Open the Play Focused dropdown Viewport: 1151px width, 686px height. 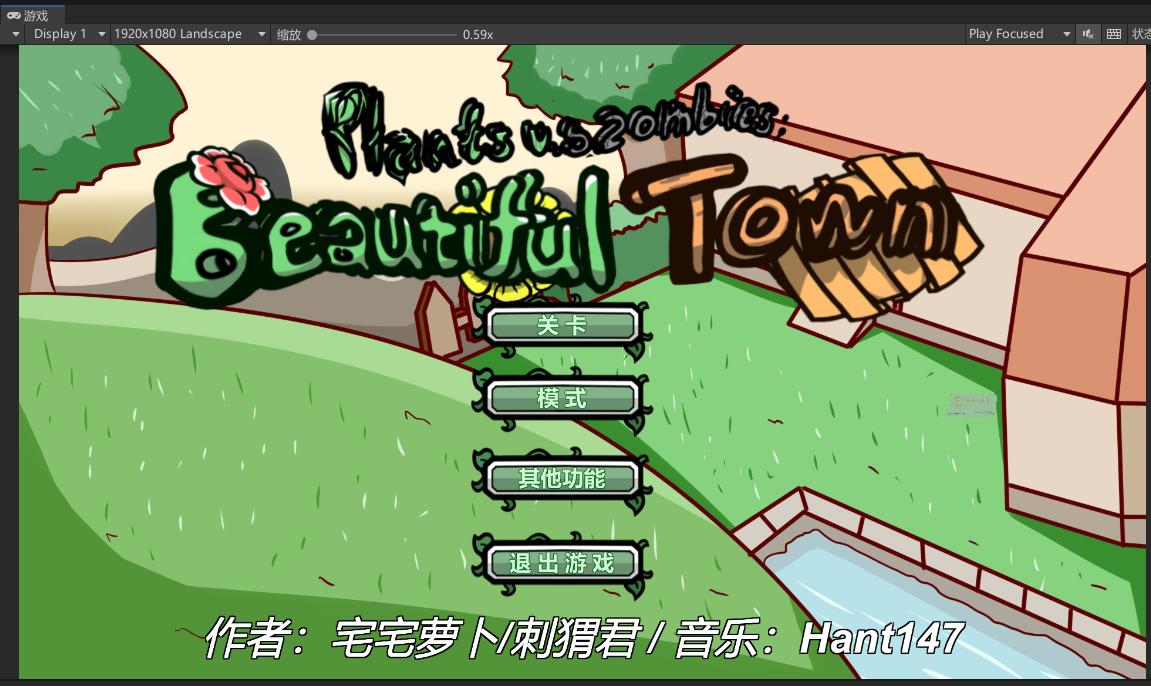coord(1018,34)
